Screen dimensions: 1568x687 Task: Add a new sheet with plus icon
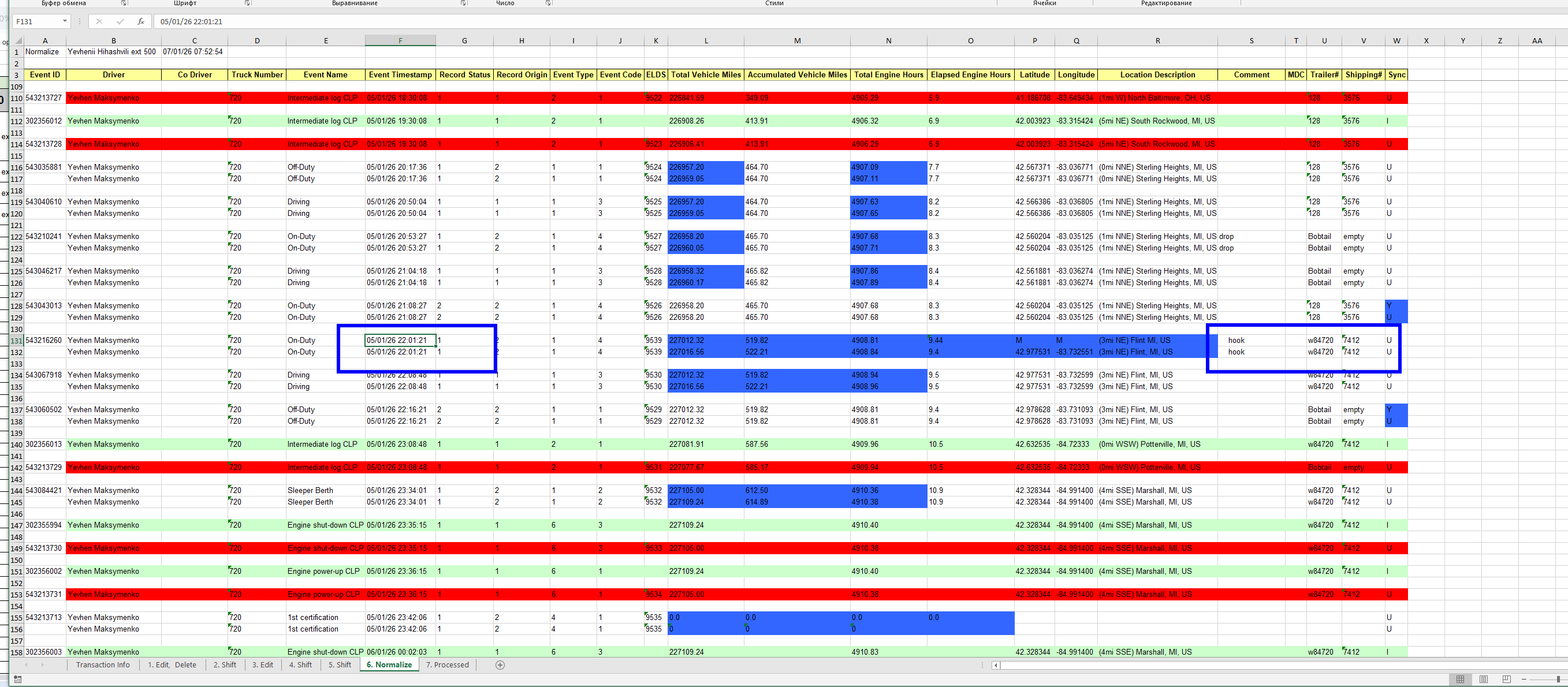click(x=500, y=664)
